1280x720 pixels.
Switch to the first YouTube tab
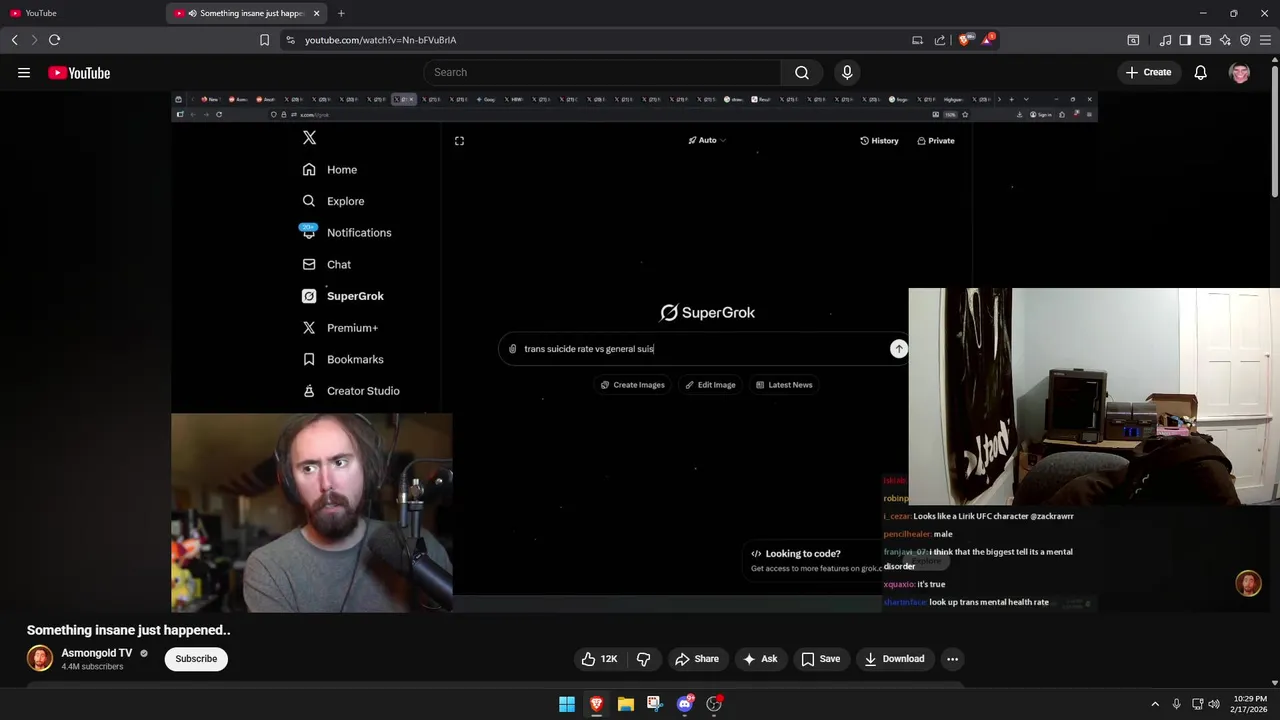pos(82,13)
